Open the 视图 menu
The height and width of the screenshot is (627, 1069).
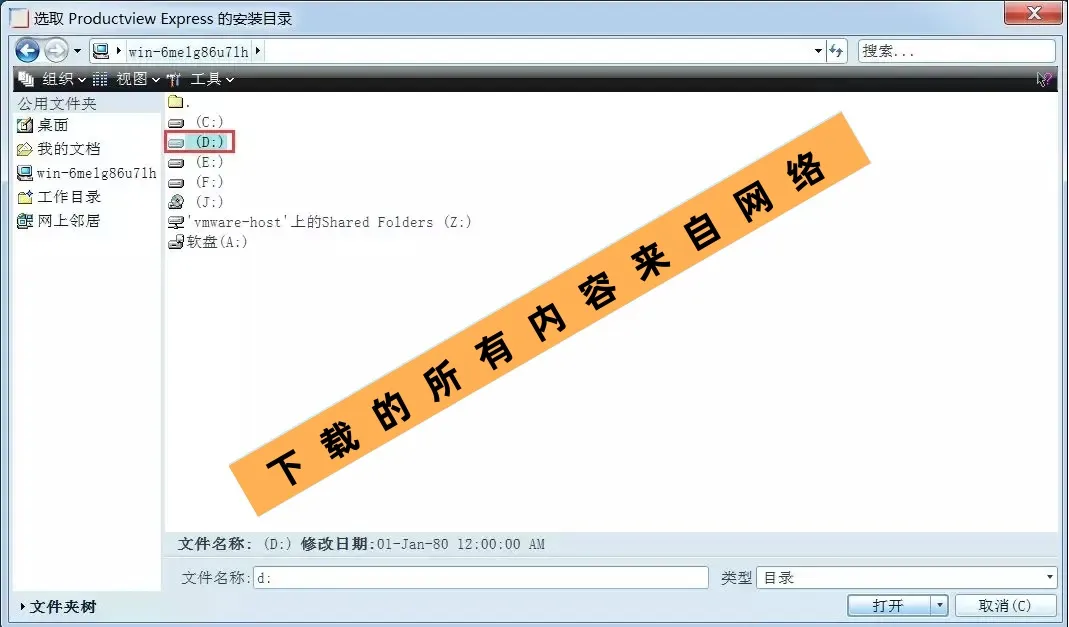(x=138, y=80)
